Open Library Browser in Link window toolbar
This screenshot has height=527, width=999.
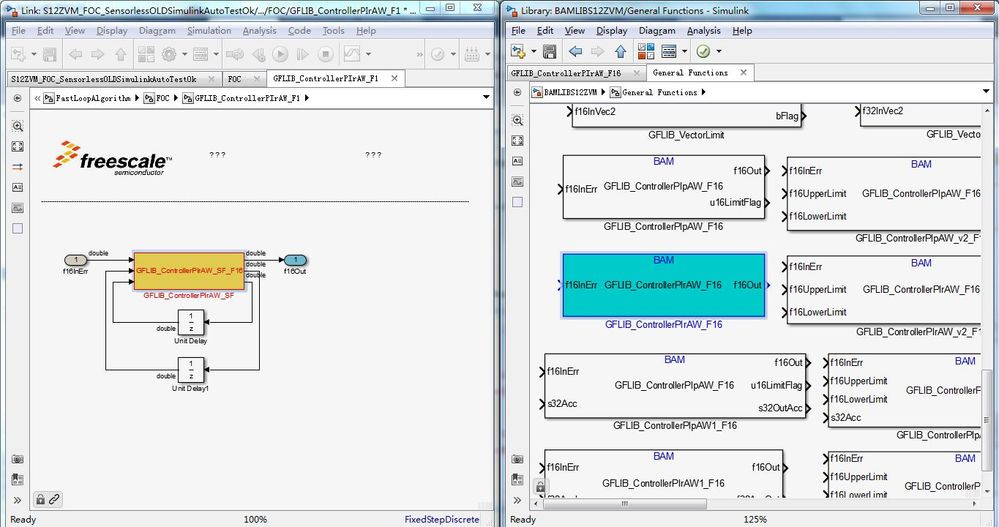pyautogui.click(x=146, y=55)
